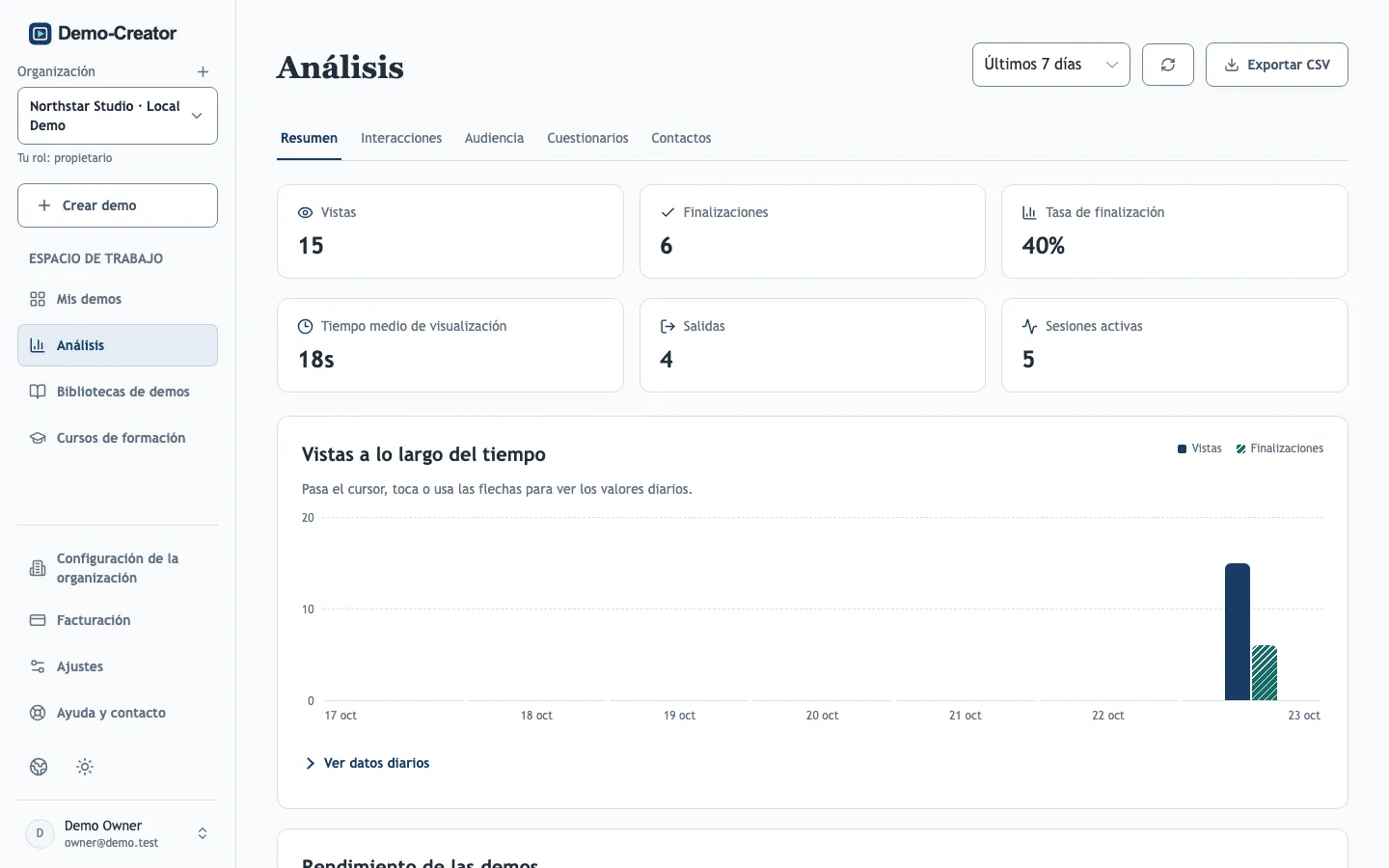Image resolution: width=1389 pixels, height=868 pixels.
Task: Switch to the Cuestionarios tab
Action: point(587,138)
